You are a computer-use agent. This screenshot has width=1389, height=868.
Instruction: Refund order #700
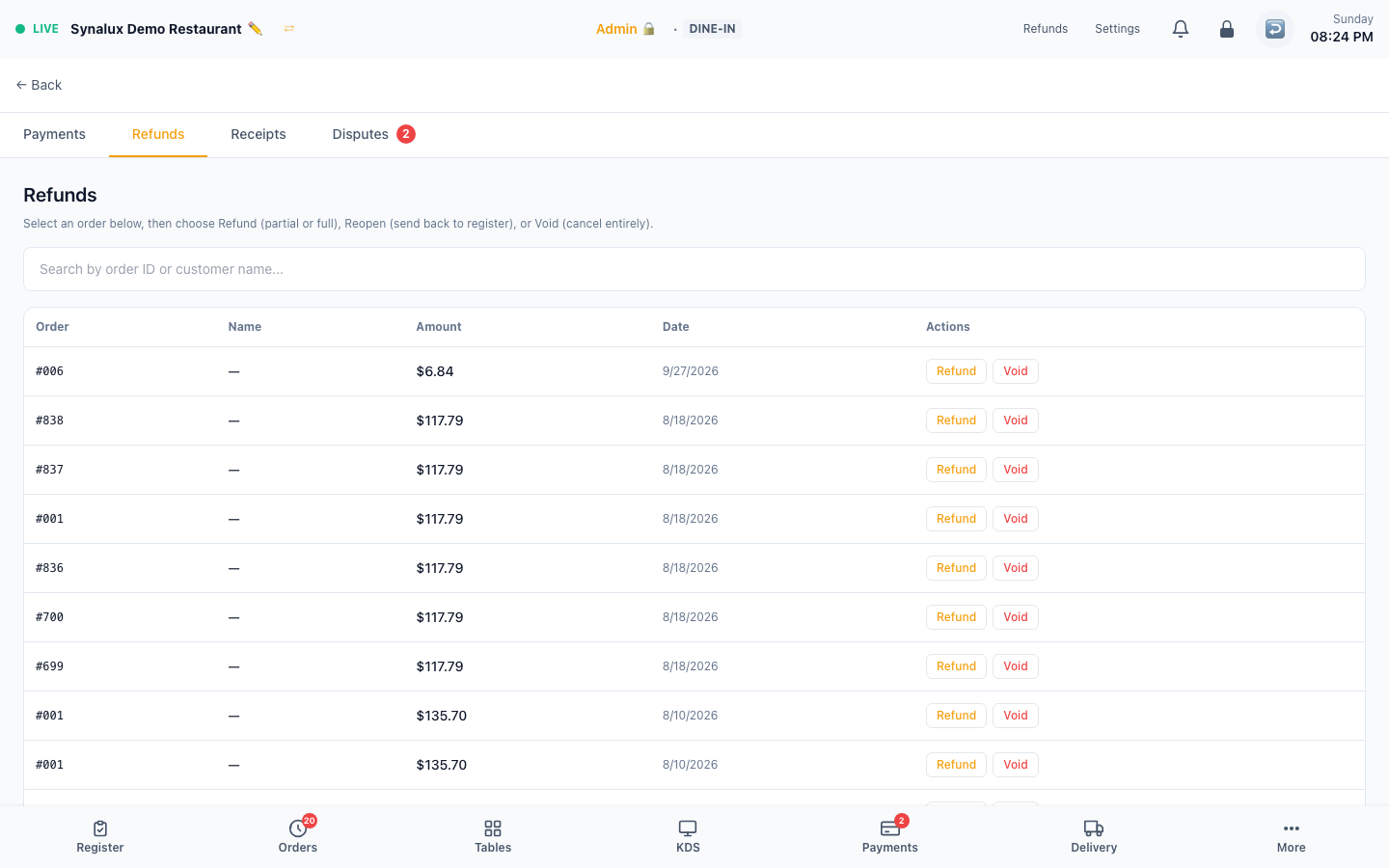(x=956, y=617)
